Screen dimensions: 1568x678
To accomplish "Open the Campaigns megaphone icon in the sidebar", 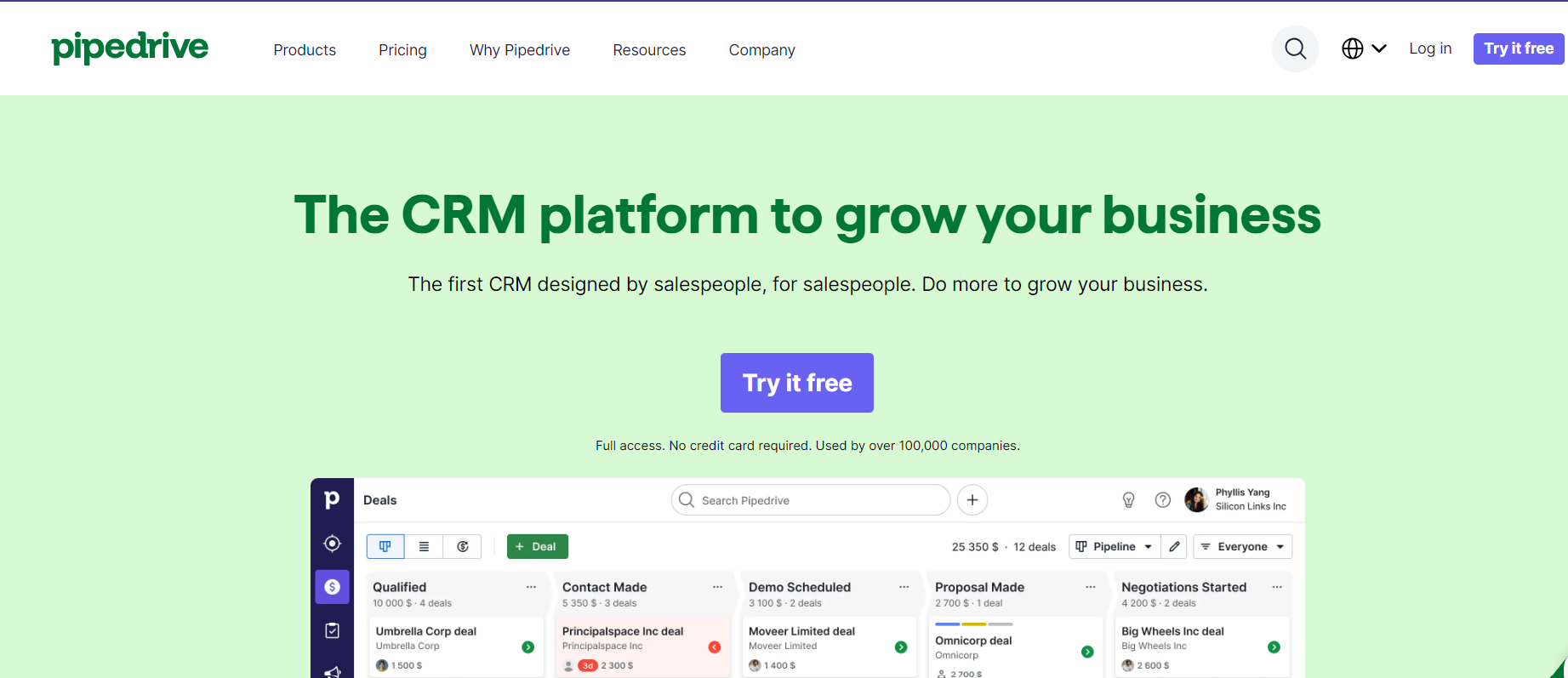I will [x=333, y=671].
